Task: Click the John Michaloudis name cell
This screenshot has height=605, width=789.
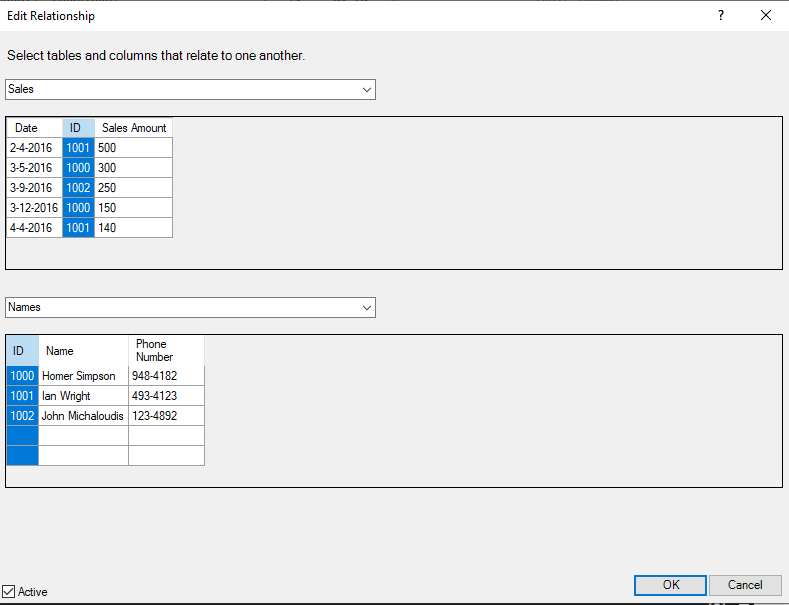Action: click(84, 416)
